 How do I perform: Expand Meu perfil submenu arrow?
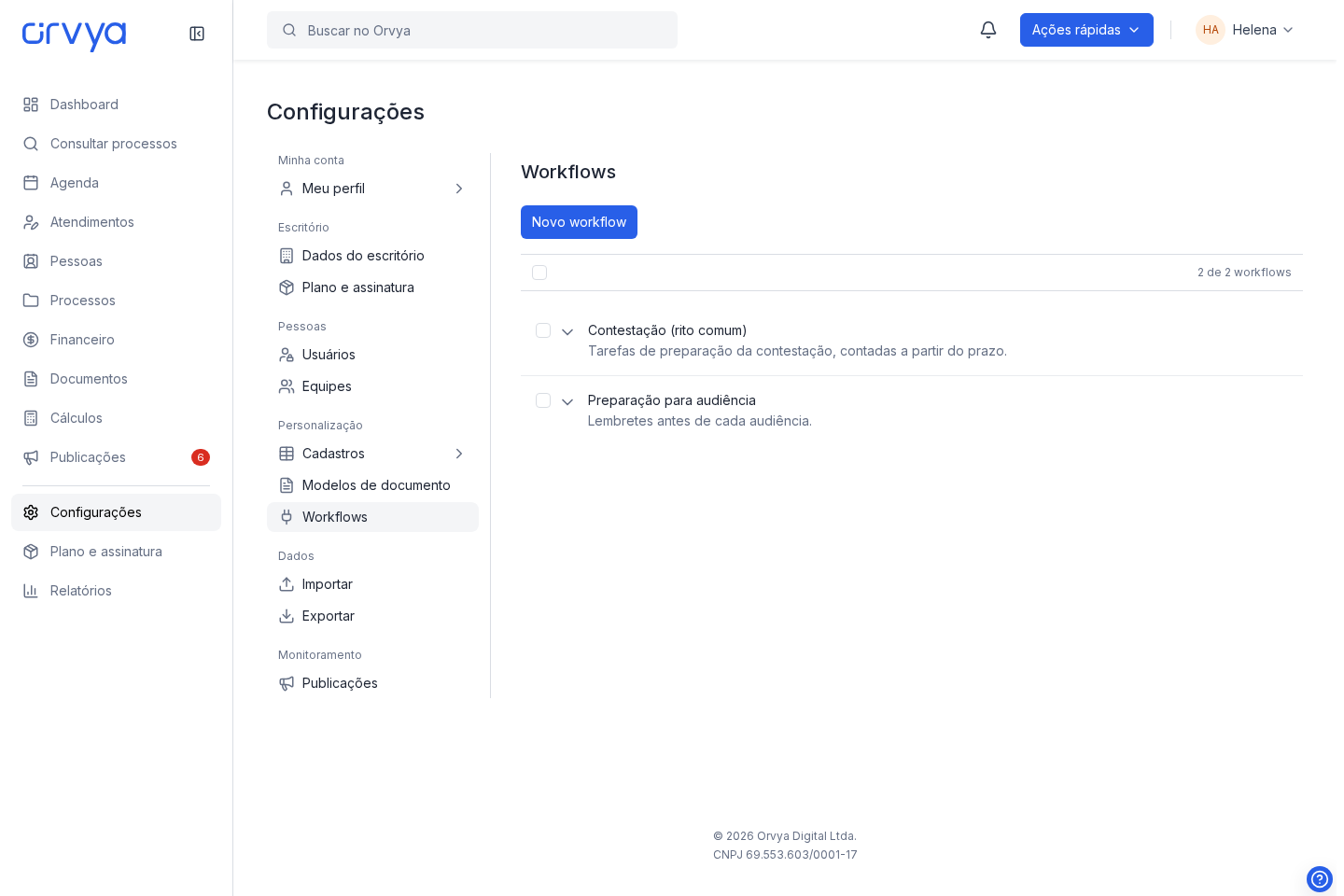pyautogui.click(x=459, y=189)
